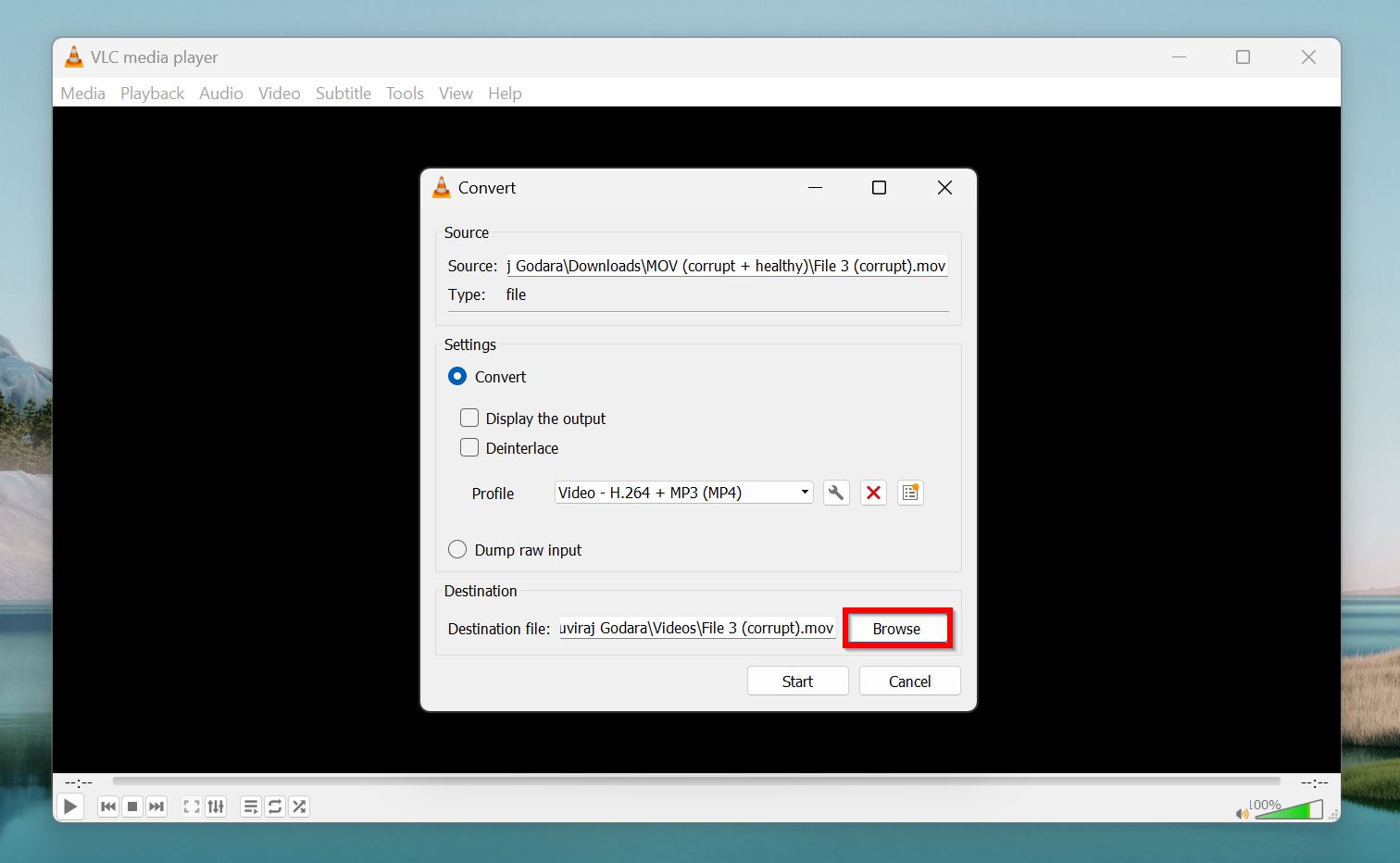
Task: Toggle fullscreen with the frame icon
Action: point(191,807)
